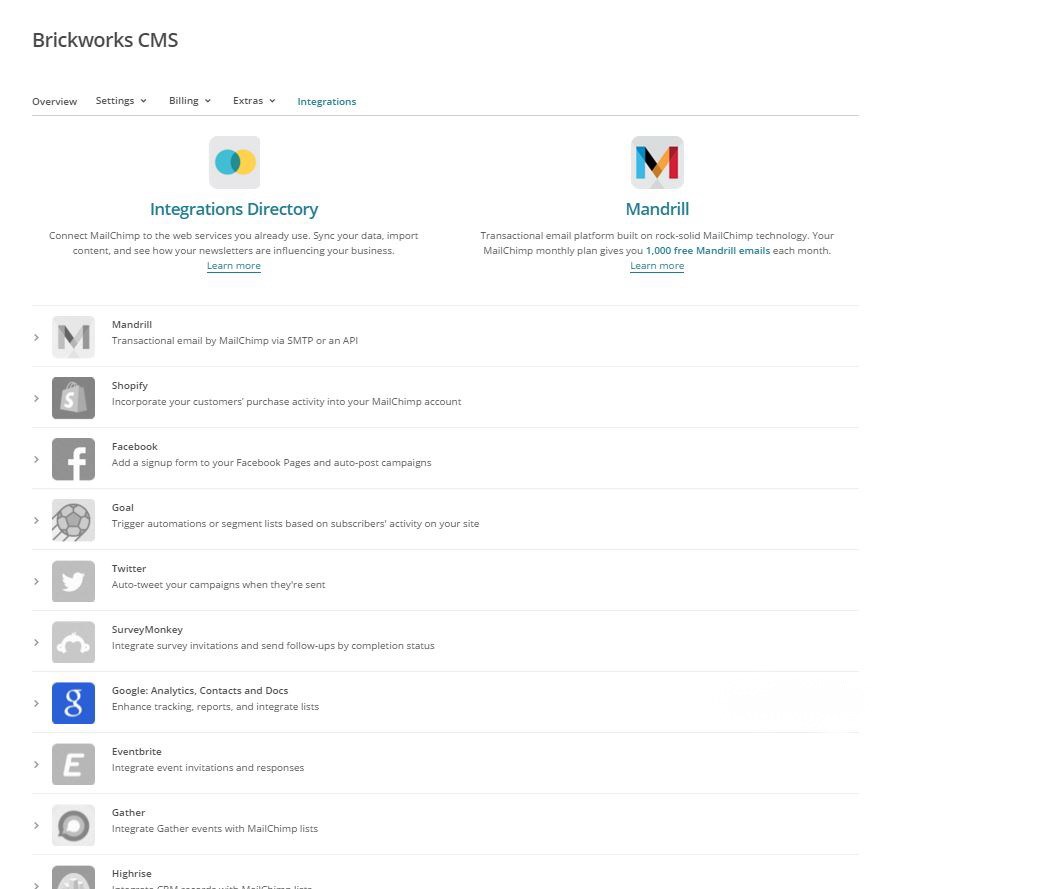Open the Overview tab

tap(54, 101)
